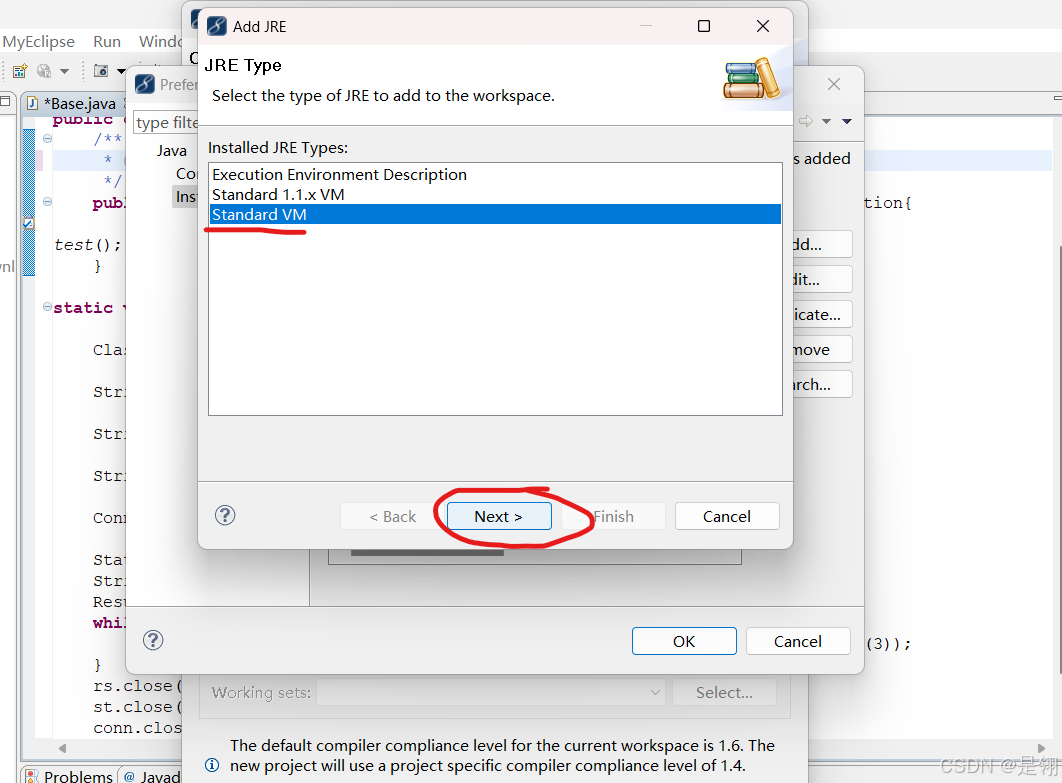The image size is (1062, 783).
Task: Click the new report wizard icon on the toolbar
Action: [x=17, y=70]
